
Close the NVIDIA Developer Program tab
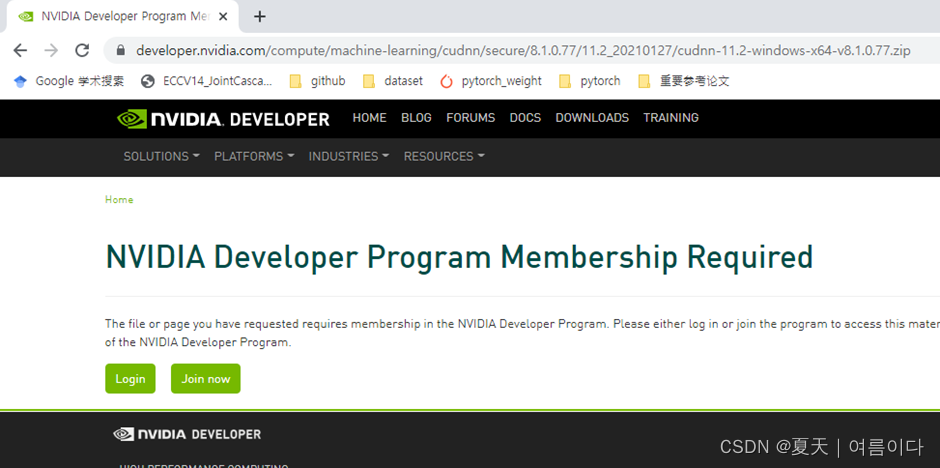click(223, 17)
